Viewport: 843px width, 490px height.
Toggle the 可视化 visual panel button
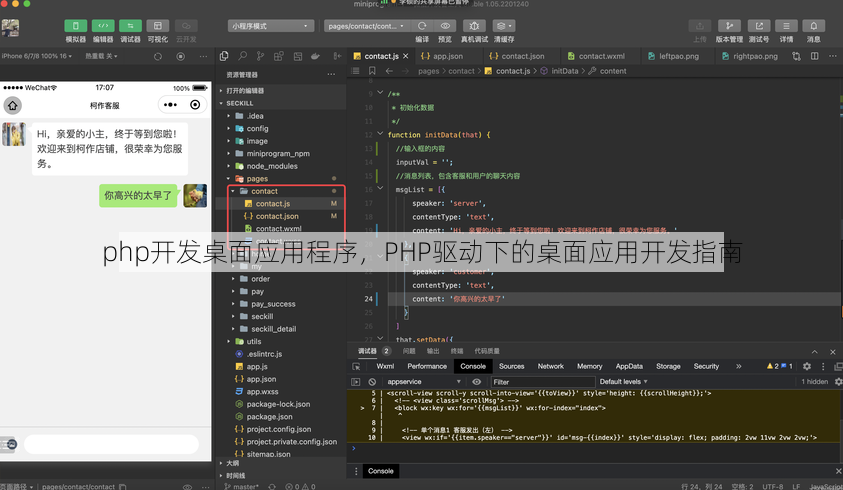(158, 26)
